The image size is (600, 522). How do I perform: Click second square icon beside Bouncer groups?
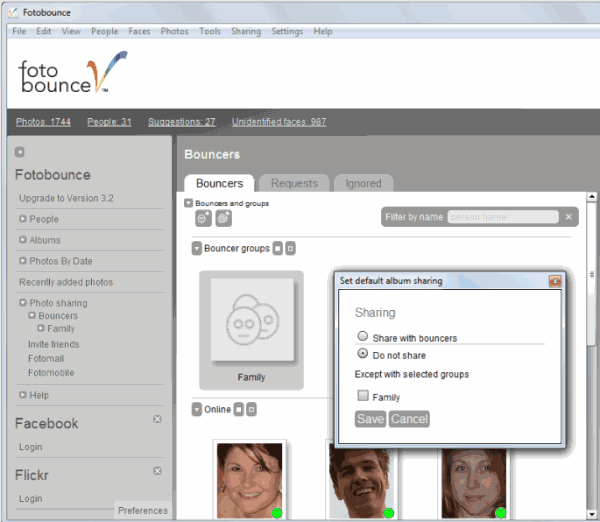point(290,249)
